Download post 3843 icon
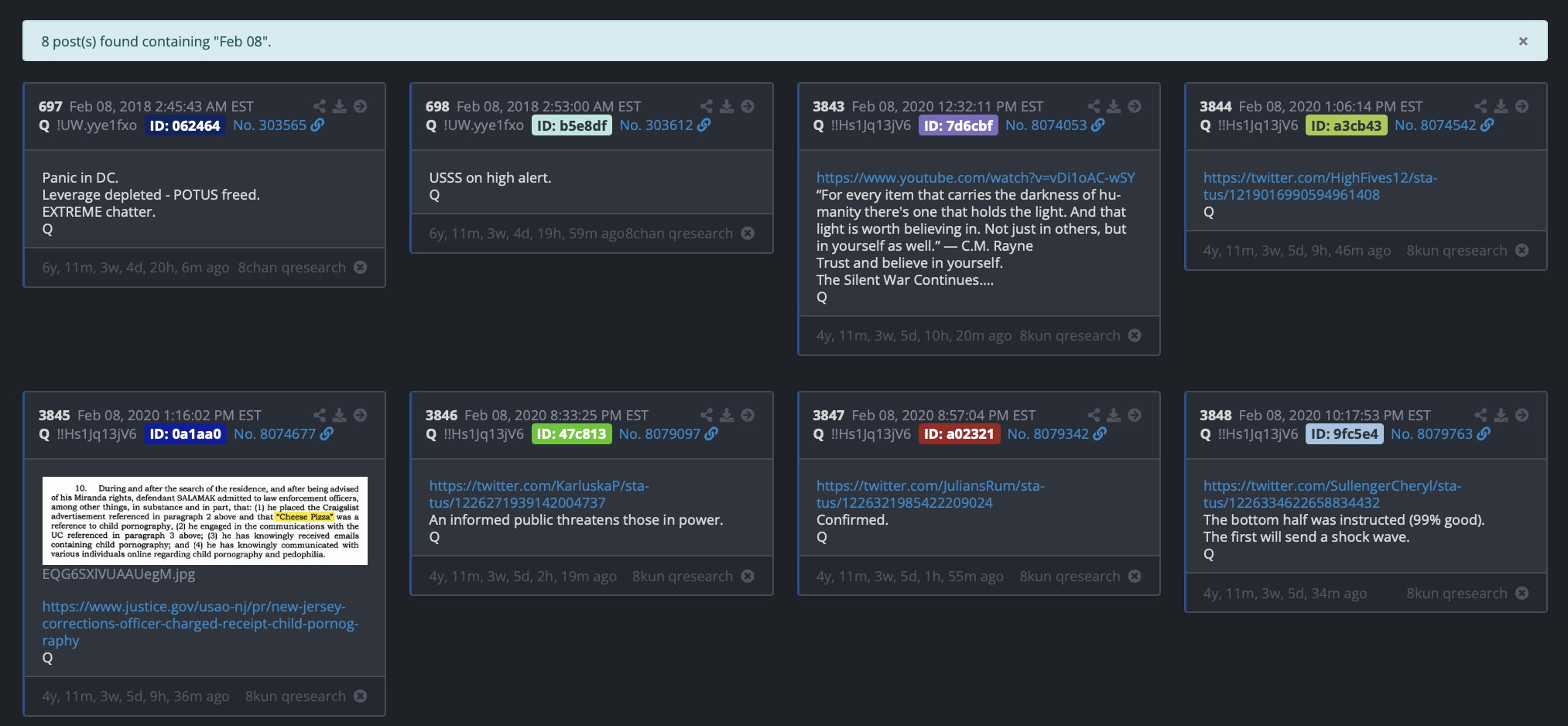The image size is (1568, 726). pyautogui.click(x=1114, y=106)
